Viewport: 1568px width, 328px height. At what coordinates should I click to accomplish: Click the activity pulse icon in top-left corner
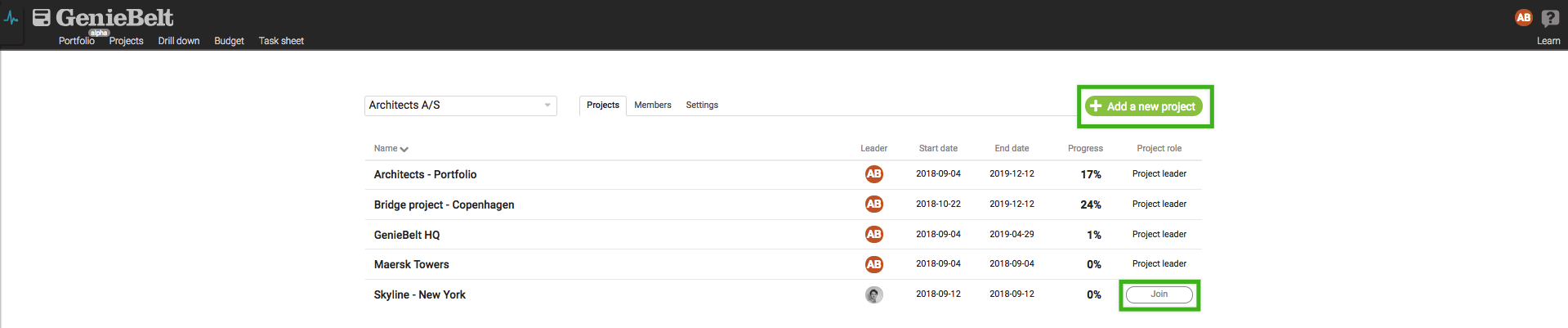click(11, 17)
